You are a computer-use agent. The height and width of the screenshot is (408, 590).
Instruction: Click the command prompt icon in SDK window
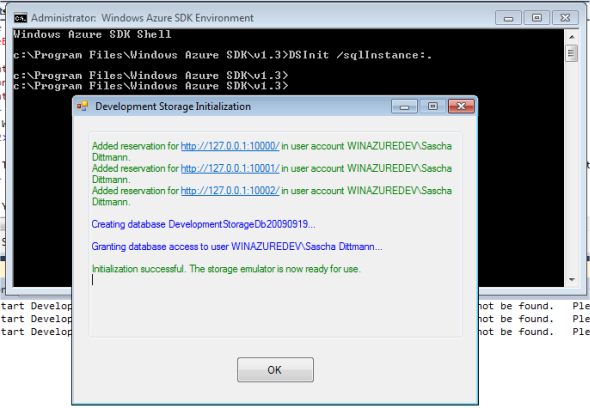(x=20, y=18)
